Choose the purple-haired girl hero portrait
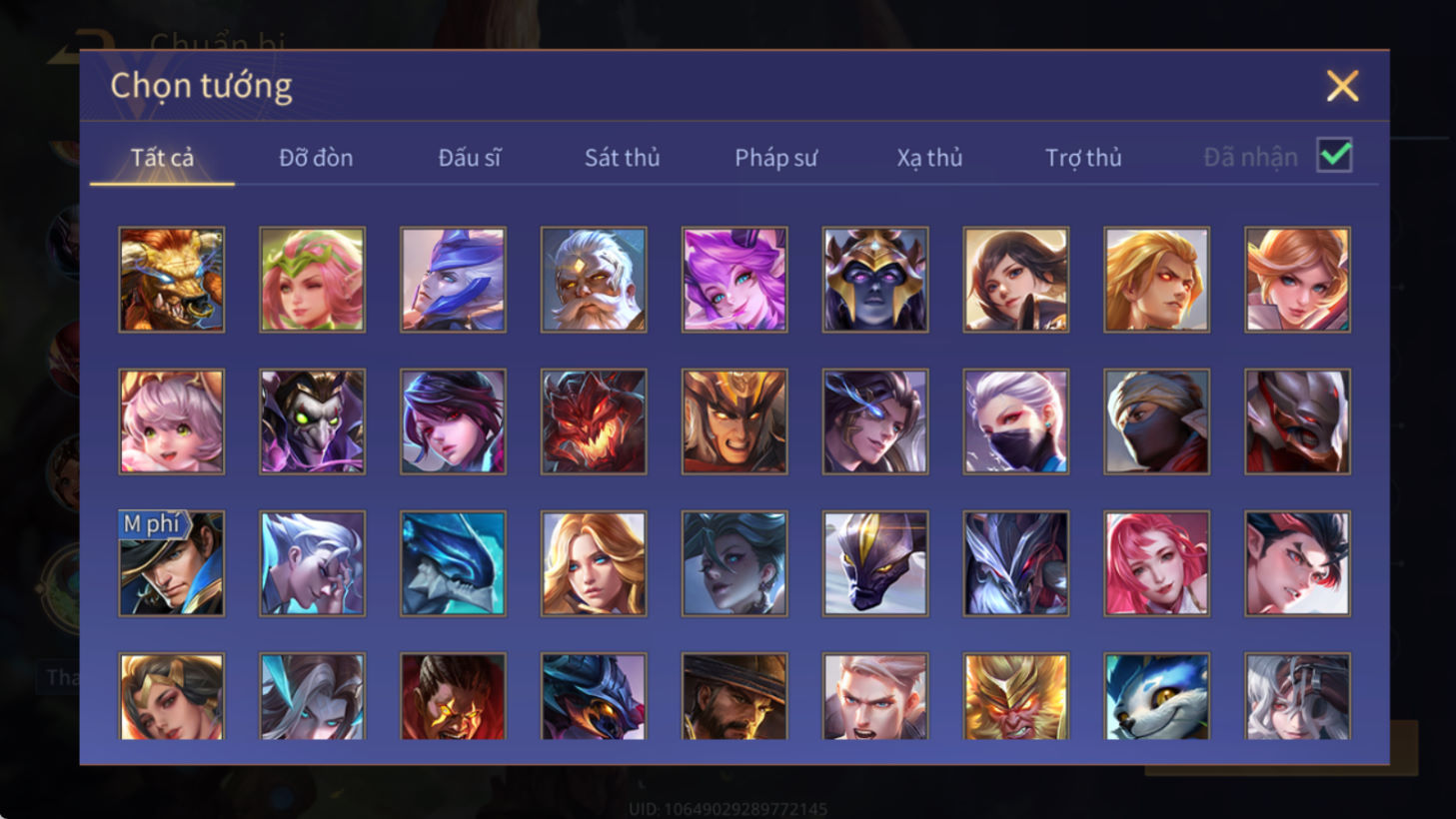 click(734, 280)
